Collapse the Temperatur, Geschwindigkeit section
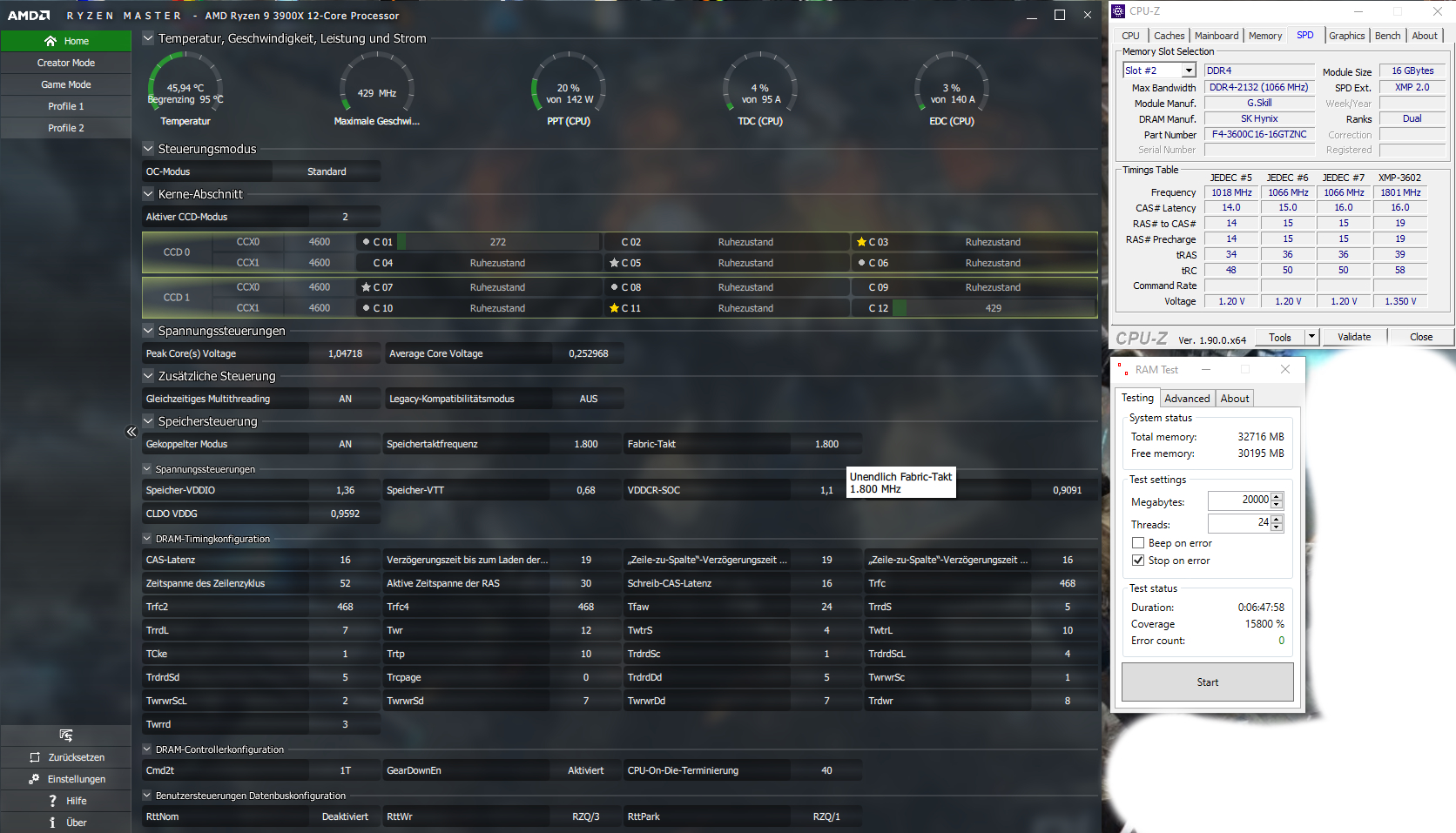Image resolution: width=1456 pixels, height=833 pixels. 148,38
